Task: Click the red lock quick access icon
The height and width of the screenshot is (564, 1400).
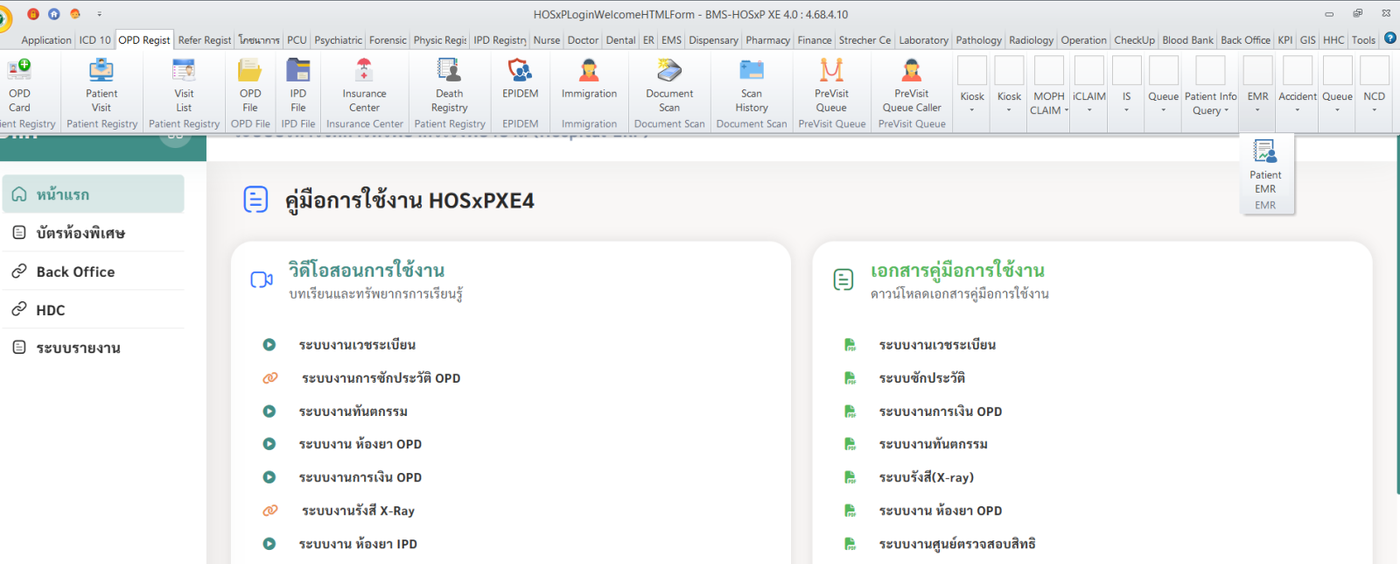Action: [x=33, y=14]
